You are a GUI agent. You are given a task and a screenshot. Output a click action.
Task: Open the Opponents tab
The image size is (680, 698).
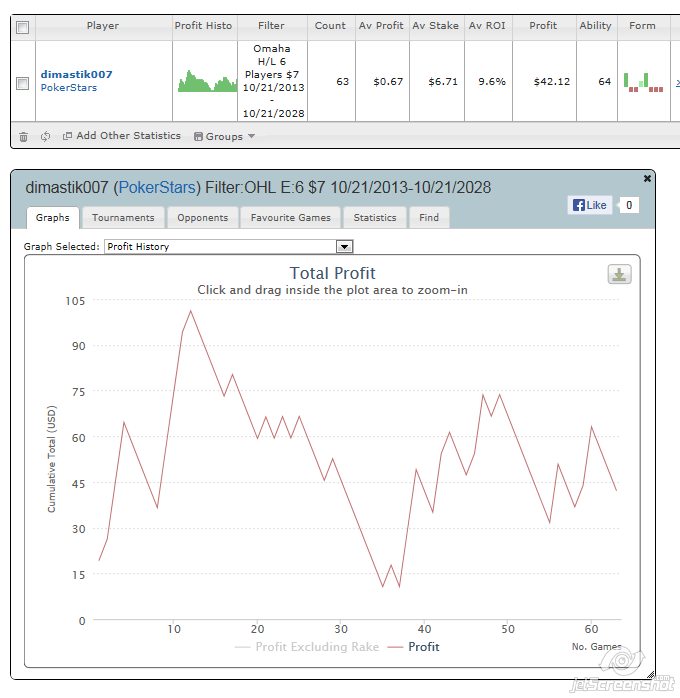click(202, 218)
